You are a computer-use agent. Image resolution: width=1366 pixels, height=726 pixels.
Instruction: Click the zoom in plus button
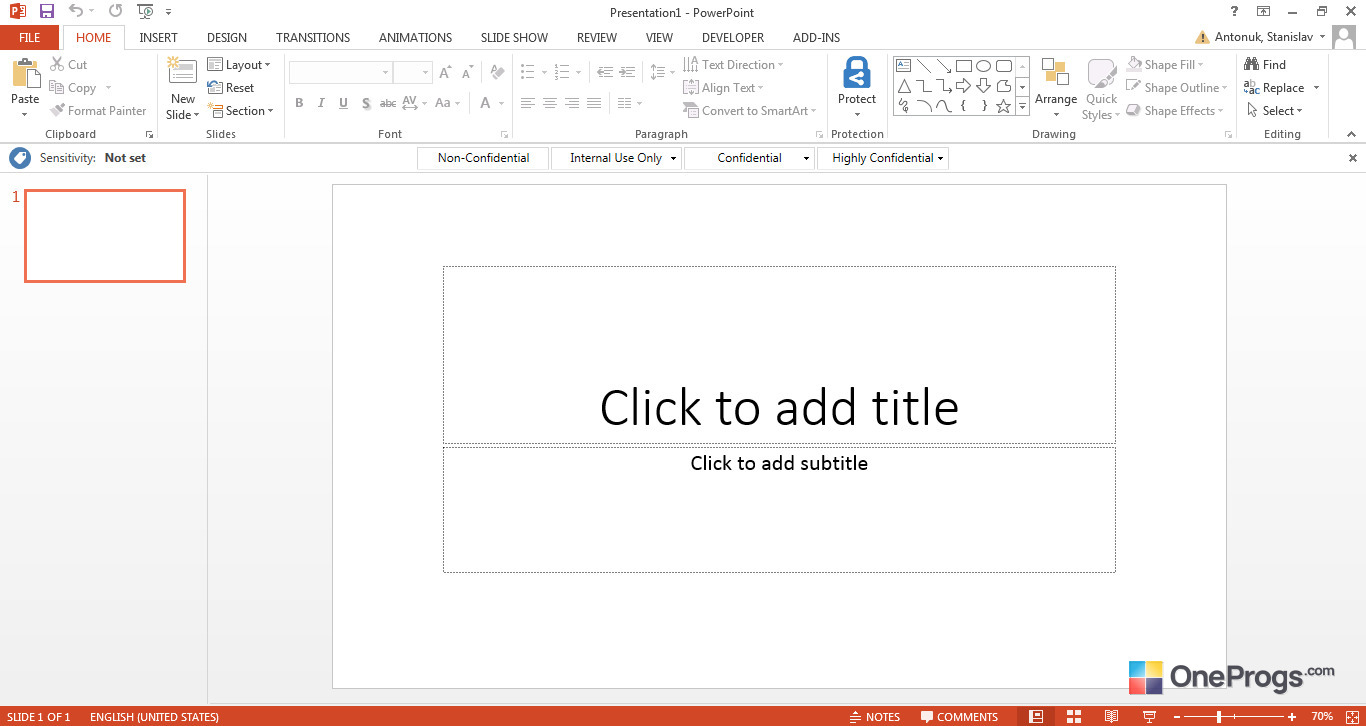[1292, 716]
